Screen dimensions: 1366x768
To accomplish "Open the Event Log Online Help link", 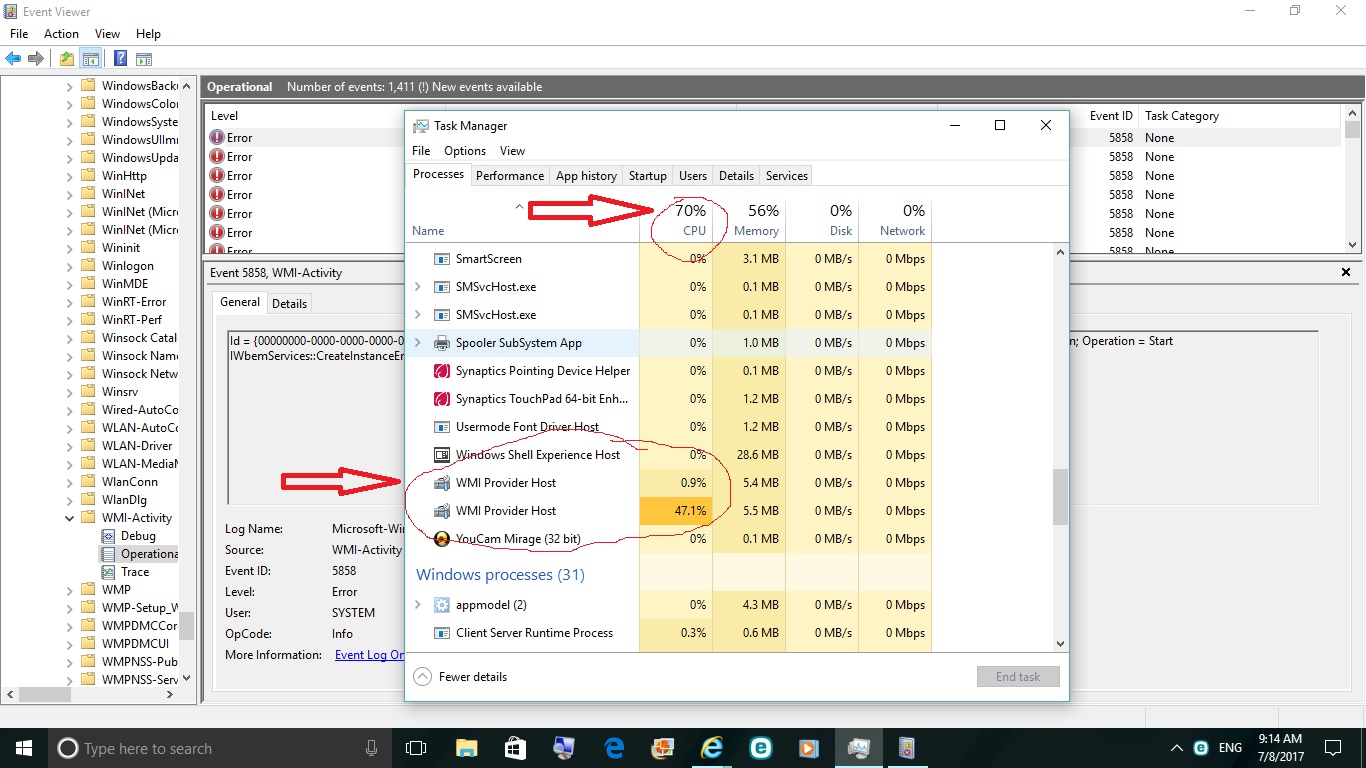I will (x=369, y=655).
